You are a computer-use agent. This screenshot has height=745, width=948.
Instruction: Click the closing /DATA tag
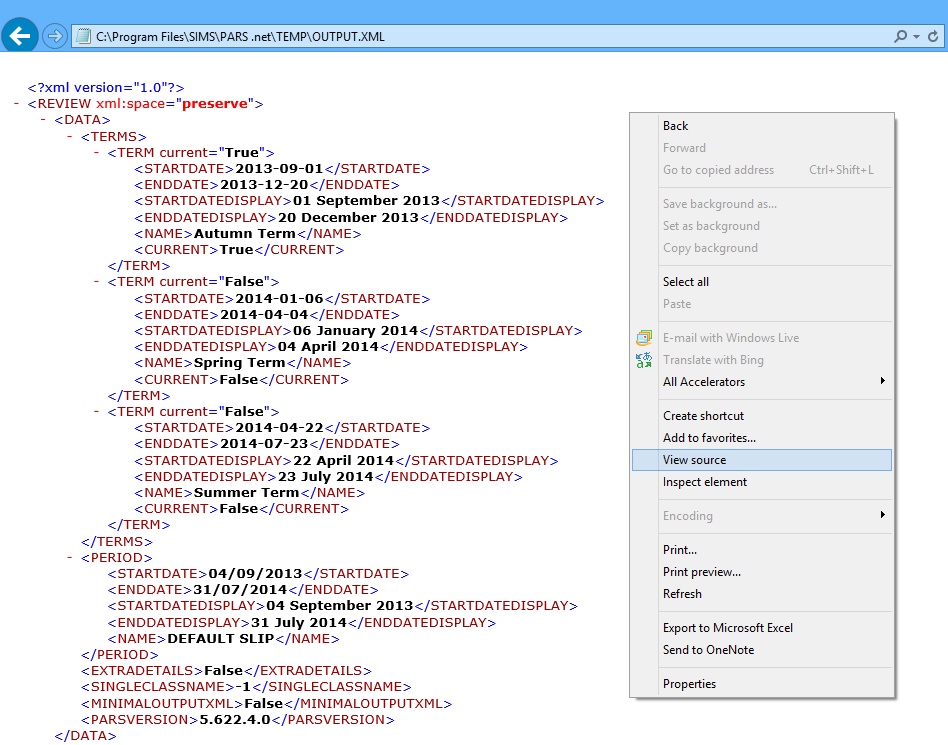85,736
